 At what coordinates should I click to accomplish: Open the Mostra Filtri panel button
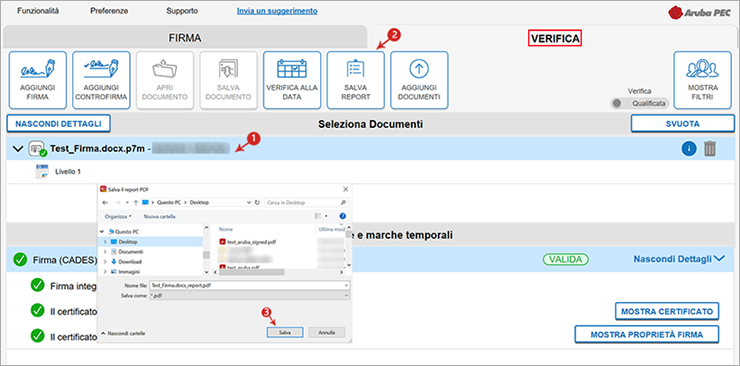tap(702, 80)
